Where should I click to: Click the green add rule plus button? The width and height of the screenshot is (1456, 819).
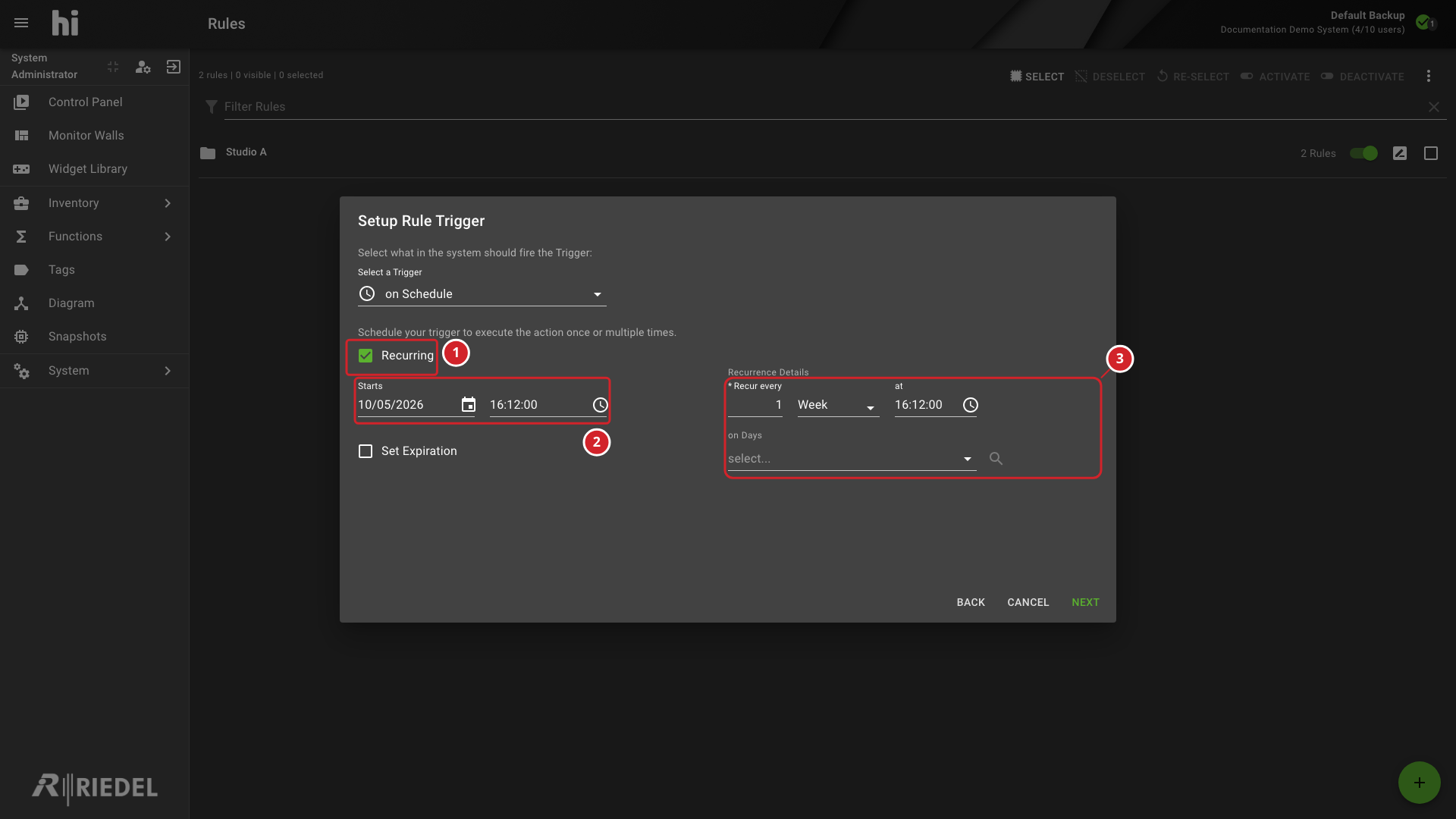pos(1419,783)
